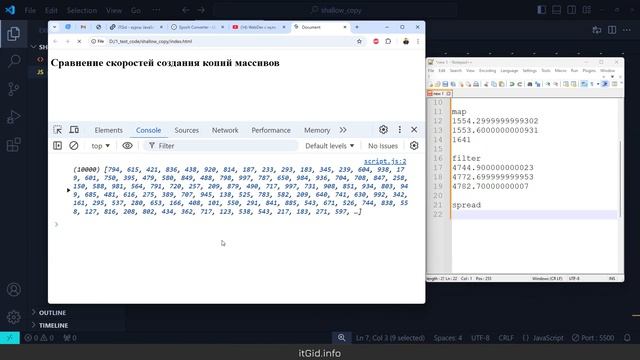Click DevTools inspect element icon
This screenshot has height=360, width=640.
[58, 130]
